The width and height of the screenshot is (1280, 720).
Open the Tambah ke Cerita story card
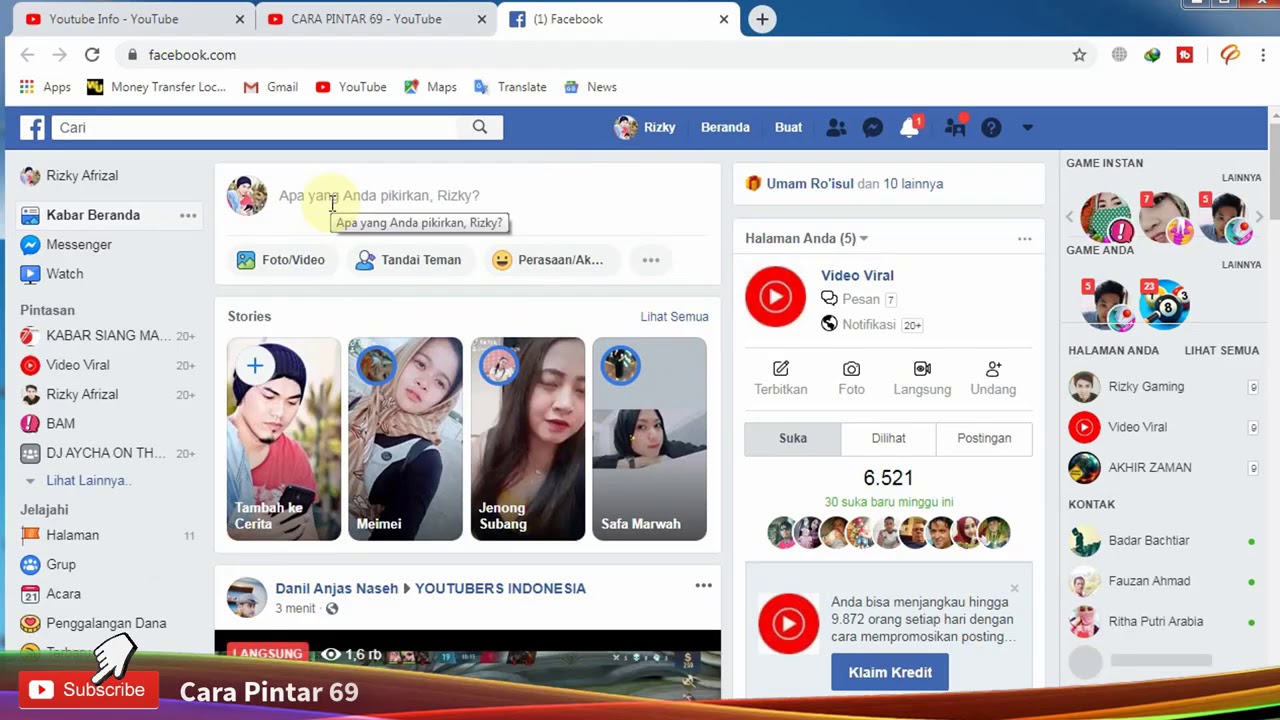(x=284, y=439)
